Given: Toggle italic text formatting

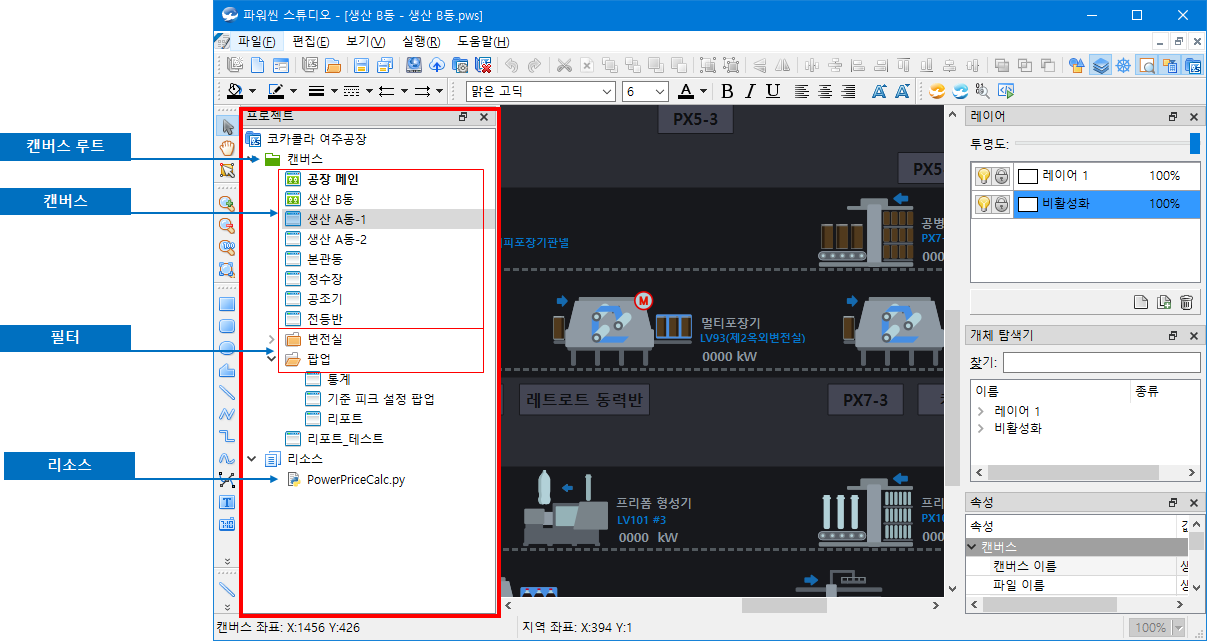Looking at the screenshot, I should tap(750, 91).
